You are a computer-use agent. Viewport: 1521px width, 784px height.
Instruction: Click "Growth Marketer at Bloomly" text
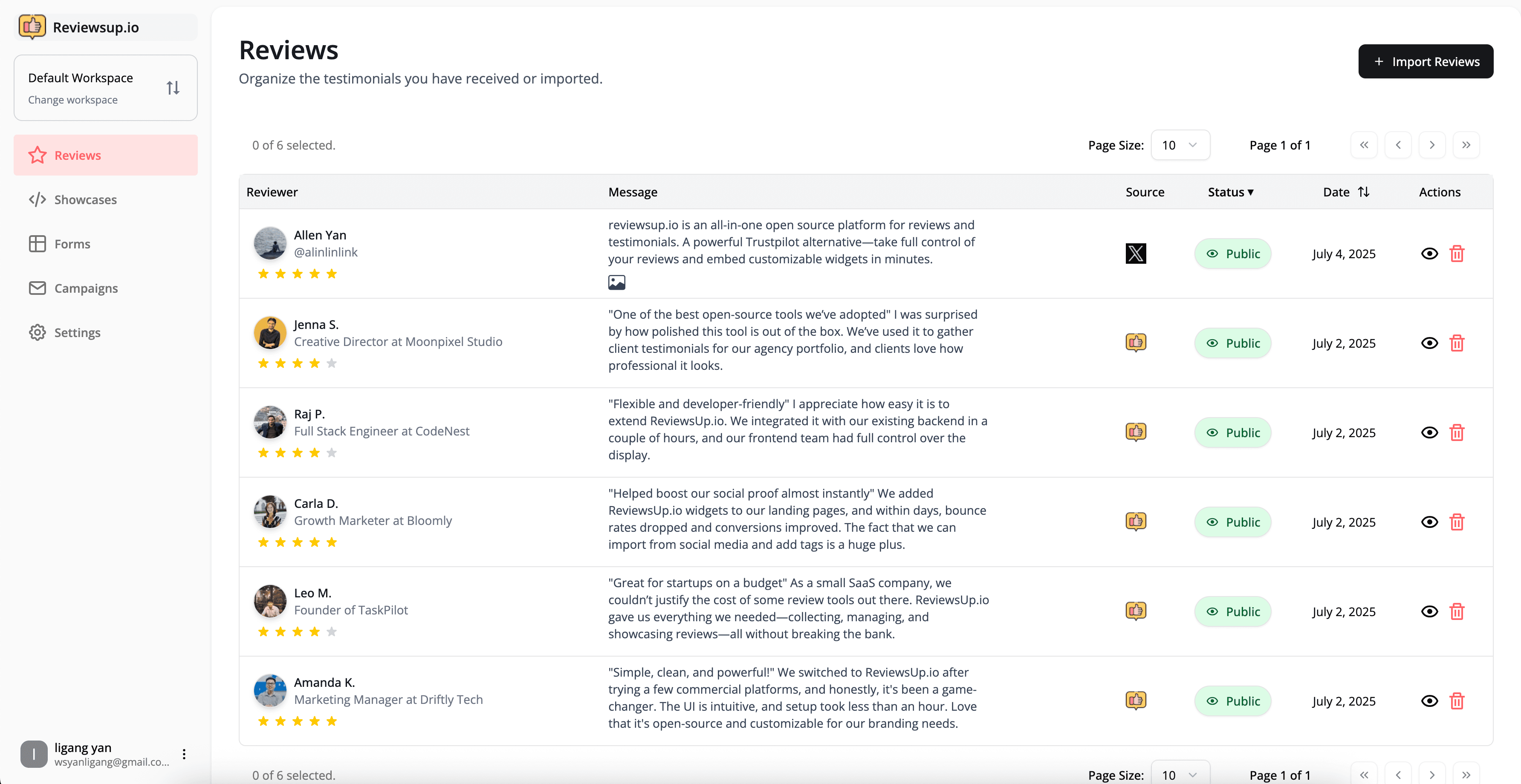point(373,520)
